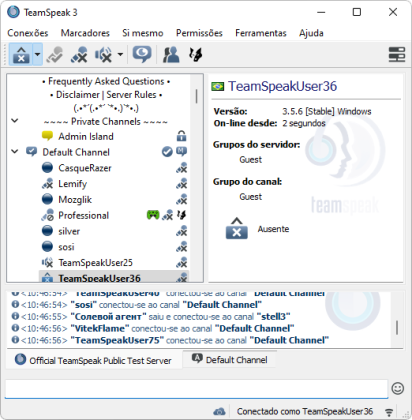Viewport: 412px width, 420px height.
Task: Open the Ferramentas menu
Action: [x=261, y=33]
